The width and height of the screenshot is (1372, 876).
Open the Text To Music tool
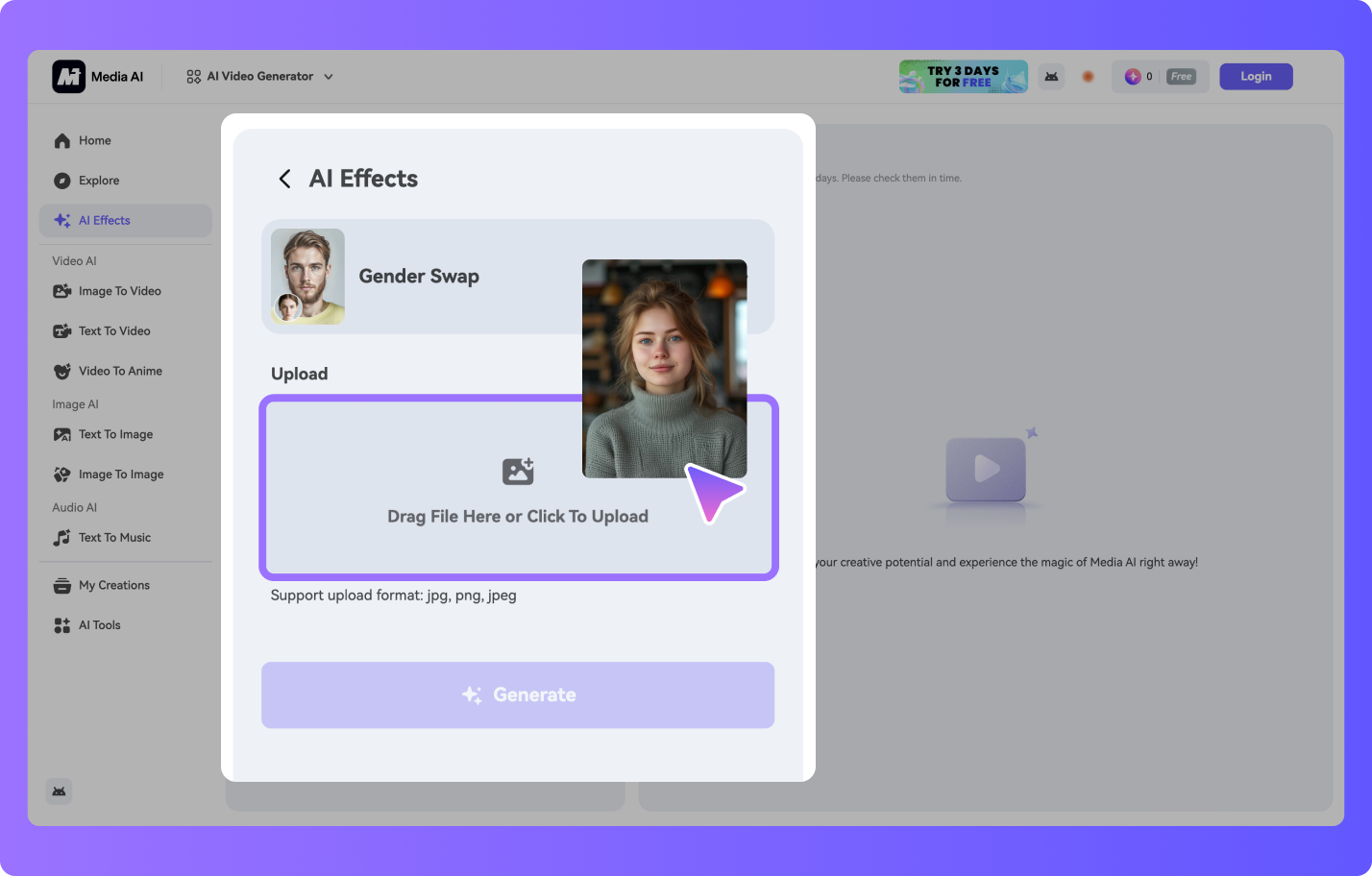coord(114,538)
